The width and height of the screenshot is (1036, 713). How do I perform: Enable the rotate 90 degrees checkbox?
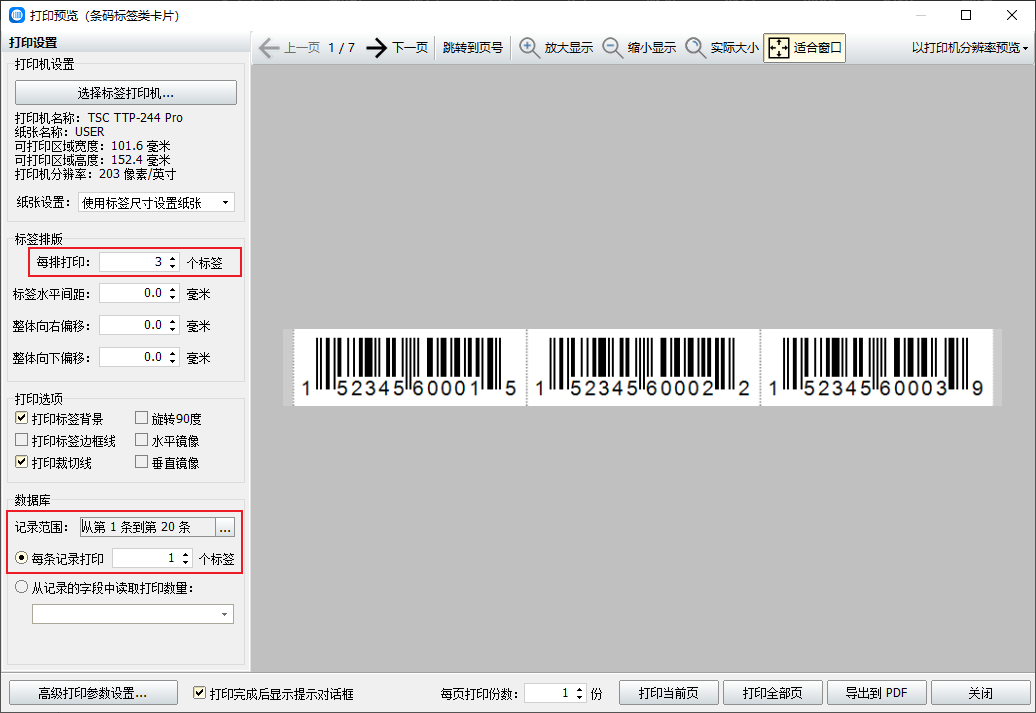(x=142, y=419)
